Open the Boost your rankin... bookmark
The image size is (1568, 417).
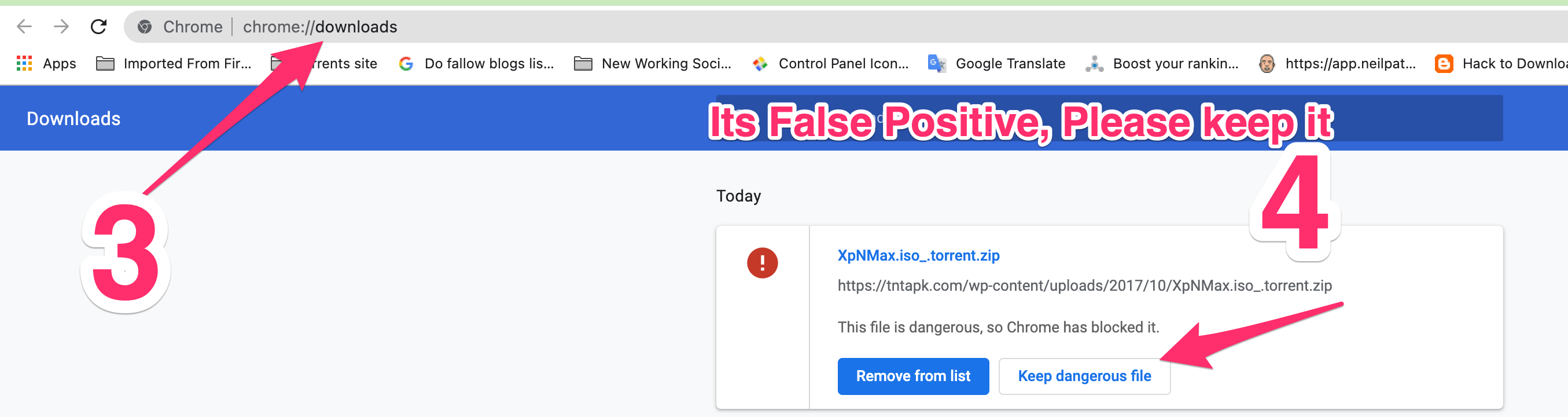pos(1162,63)
